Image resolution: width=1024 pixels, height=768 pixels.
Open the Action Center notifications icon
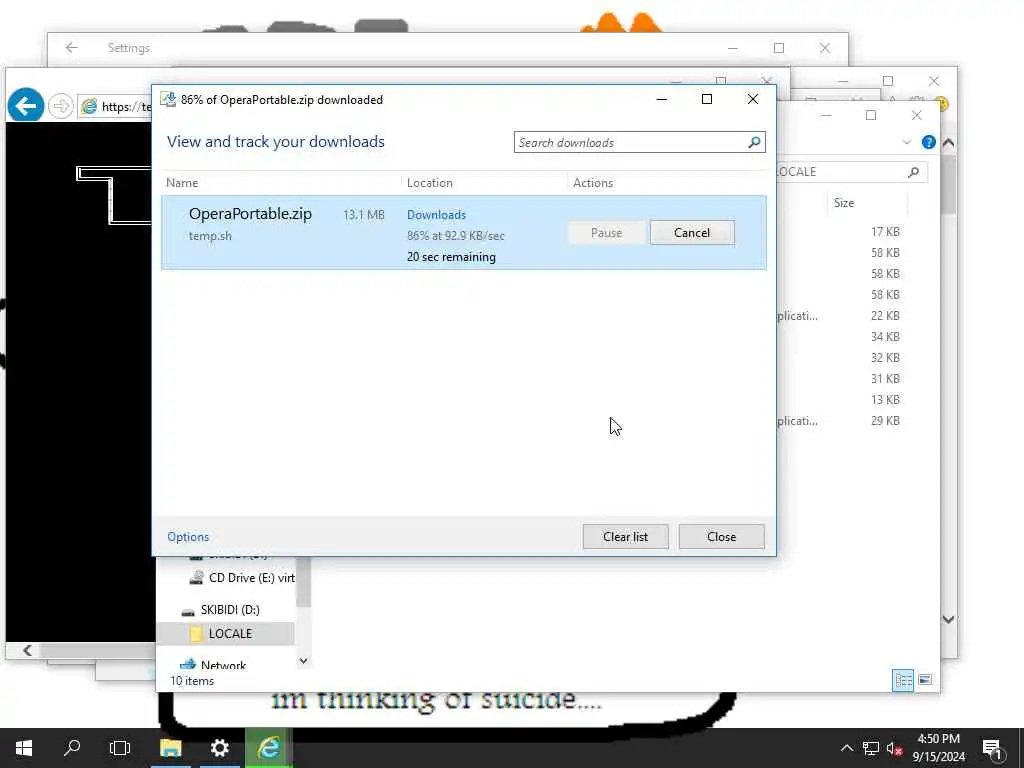coord(993,748)
